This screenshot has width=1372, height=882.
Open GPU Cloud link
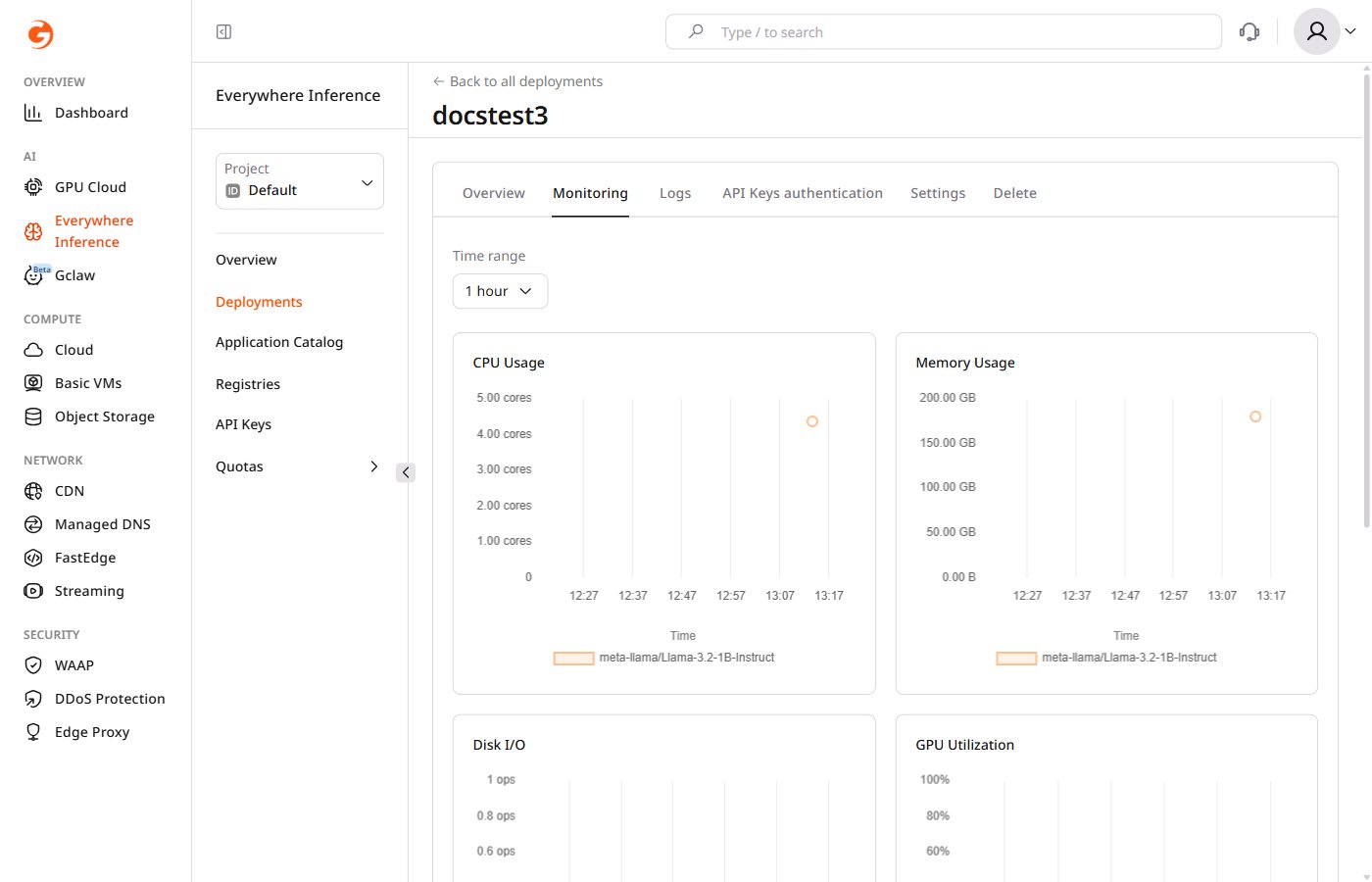click(x=90, y=187)
